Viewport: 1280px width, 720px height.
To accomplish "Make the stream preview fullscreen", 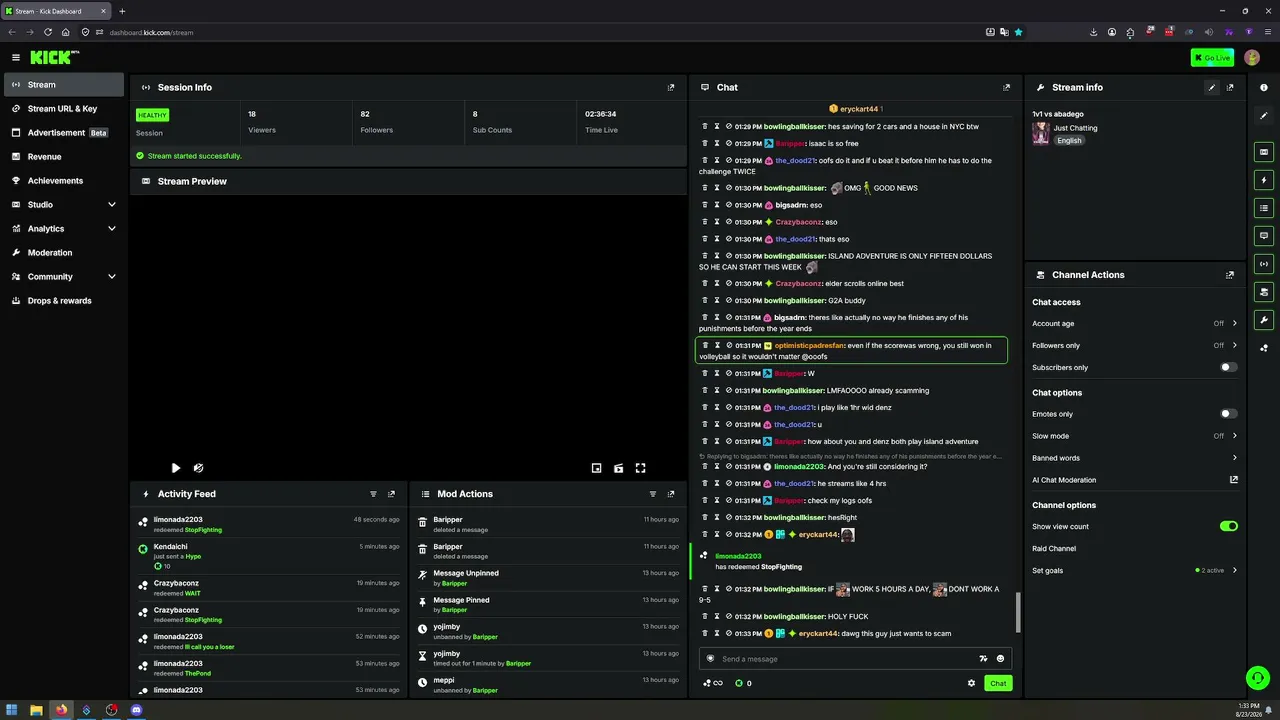I will (640, 468).
